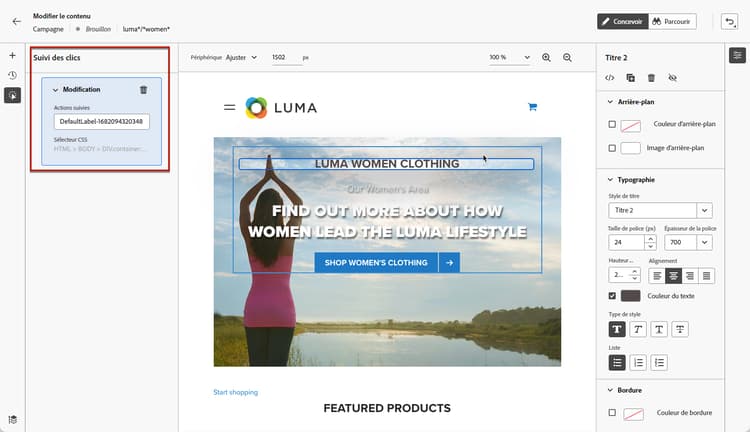Collapse the Bordure section
Screen dimensions: 750x432
point(610,390)
